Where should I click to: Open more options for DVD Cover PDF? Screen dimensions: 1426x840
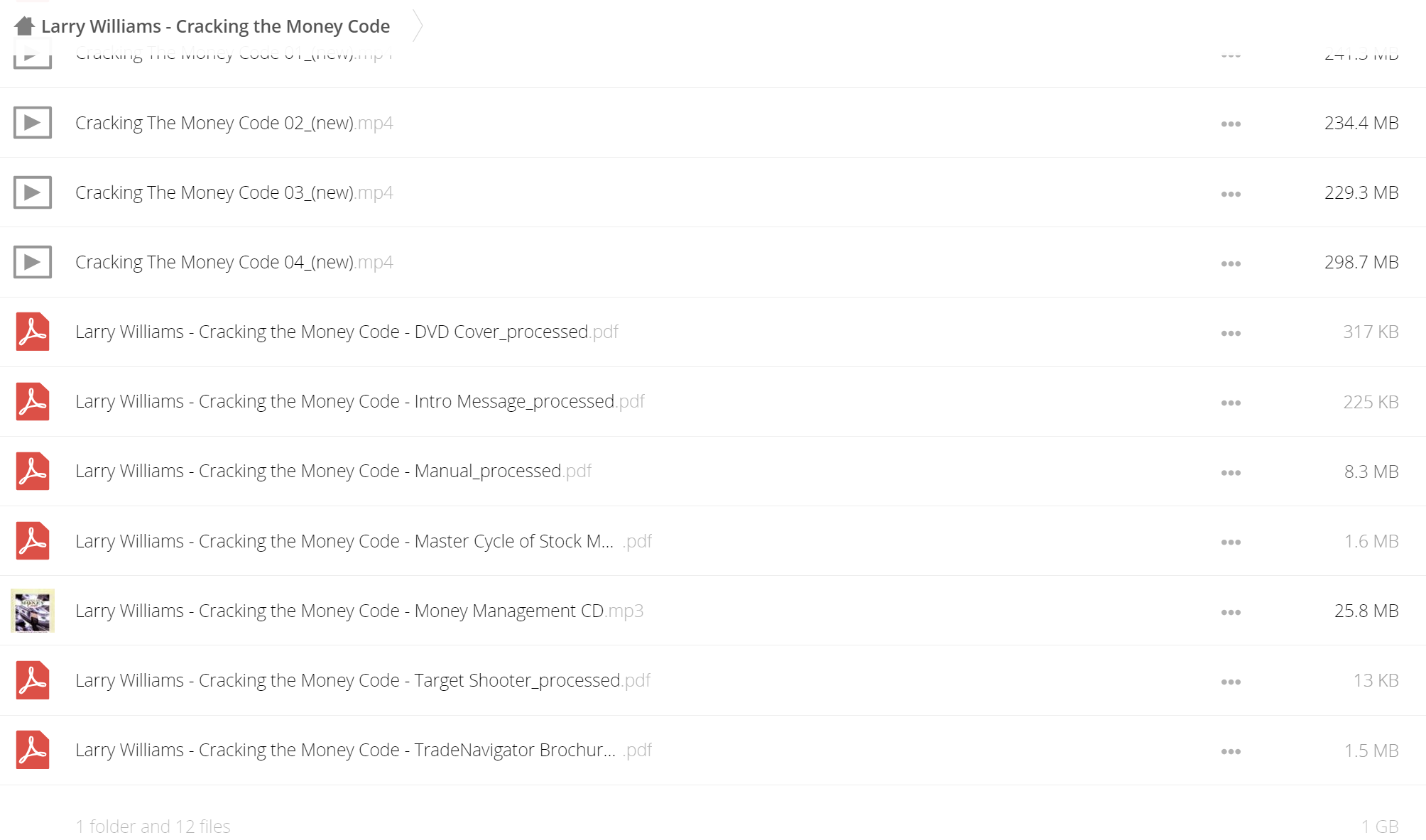coord(1231,333)
